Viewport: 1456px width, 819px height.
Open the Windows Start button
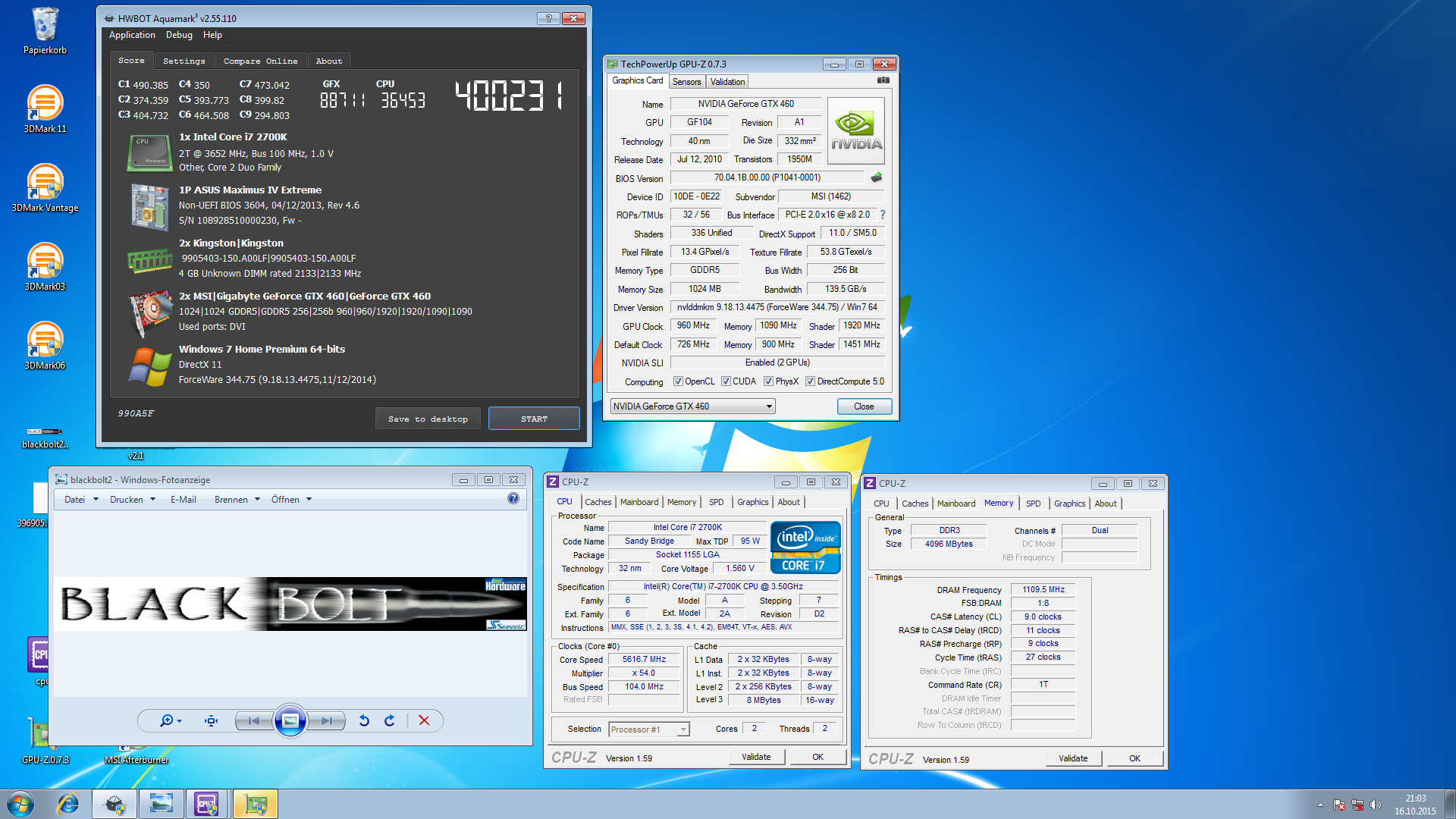[20, 804]
